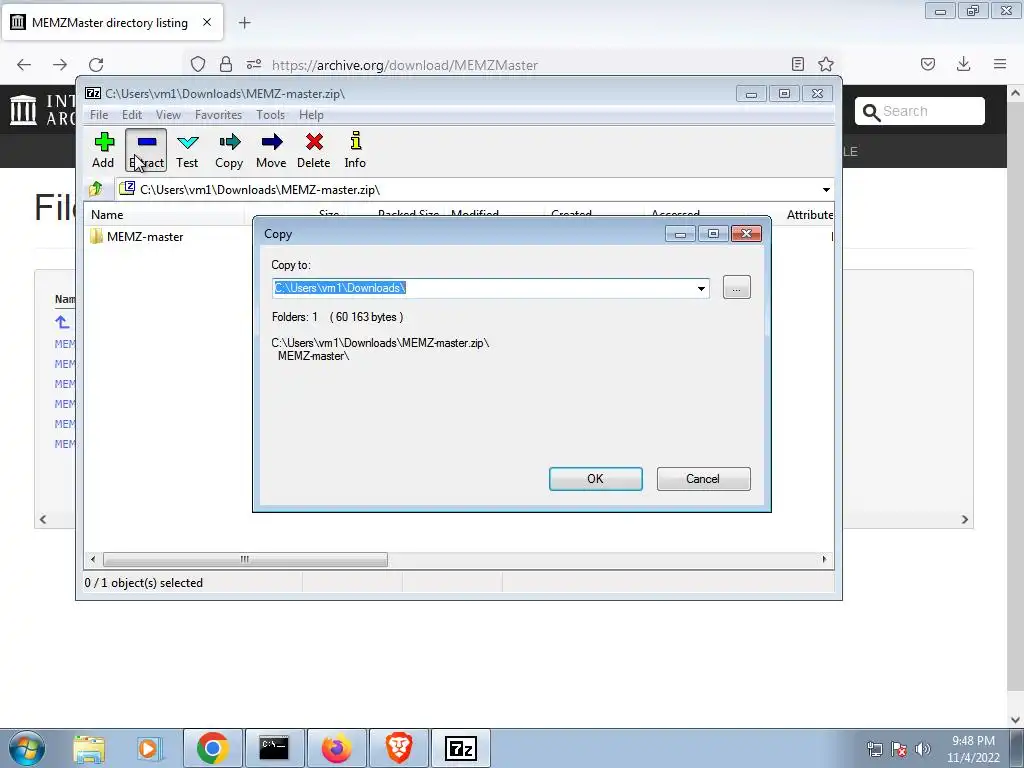
Task: Go forward in the Firefox browser
Action: click(x=60, y=65)
